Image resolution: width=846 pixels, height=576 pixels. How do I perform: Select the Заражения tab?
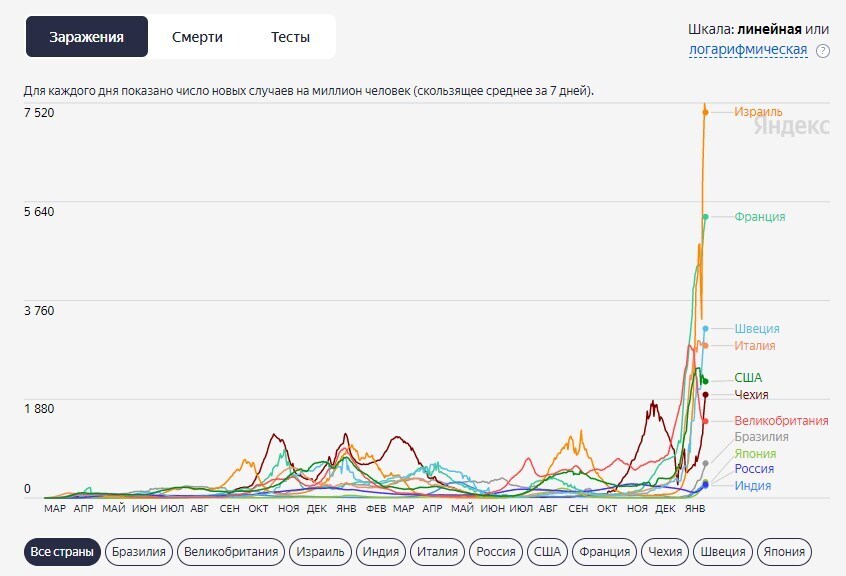pyautogui.click(x=87, y=37)
